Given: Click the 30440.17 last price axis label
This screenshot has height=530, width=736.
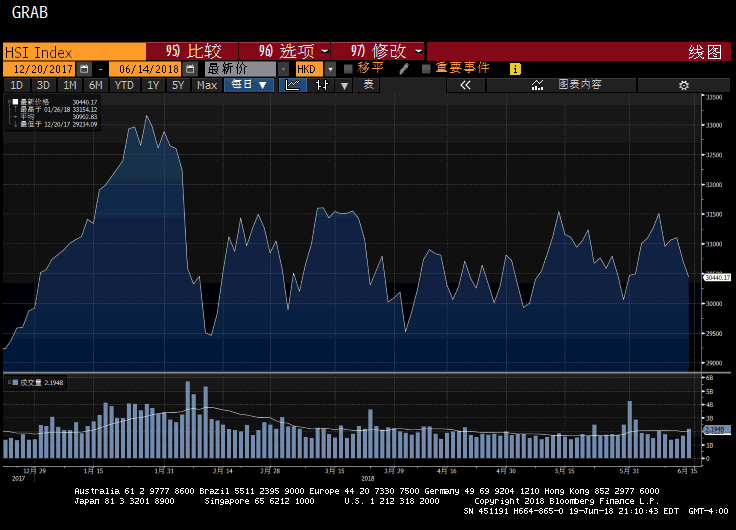Looking at the screenshot, I should click(x=717, y=277).
